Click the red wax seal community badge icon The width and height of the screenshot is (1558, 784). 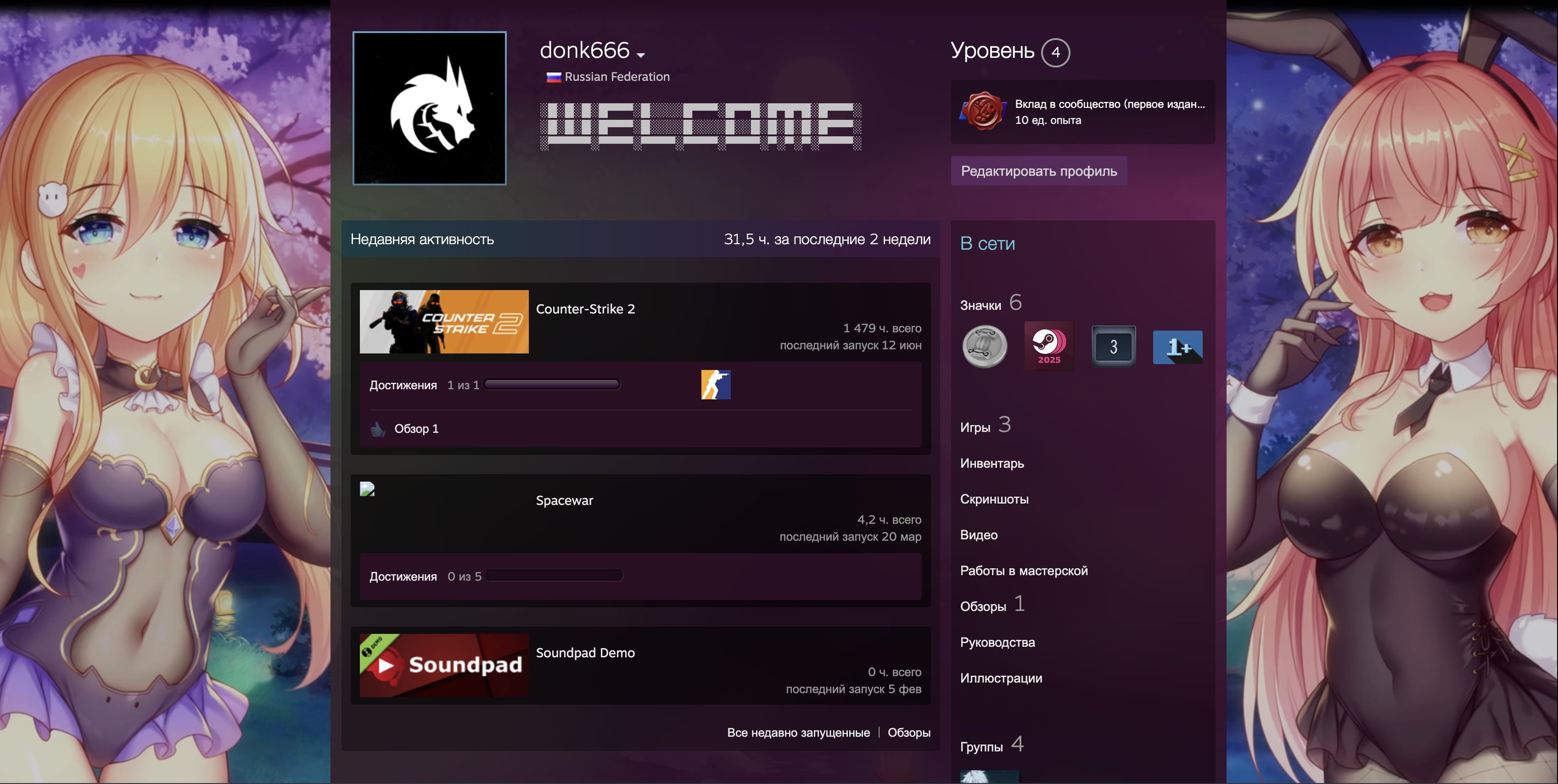coord(983,111)
